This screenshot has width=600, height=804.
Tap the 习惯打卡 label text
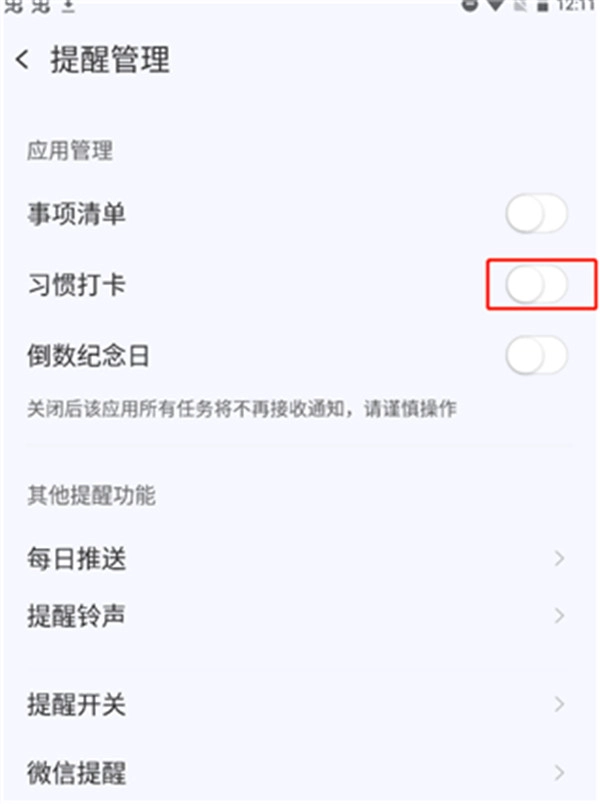click(x=76, y=285)
